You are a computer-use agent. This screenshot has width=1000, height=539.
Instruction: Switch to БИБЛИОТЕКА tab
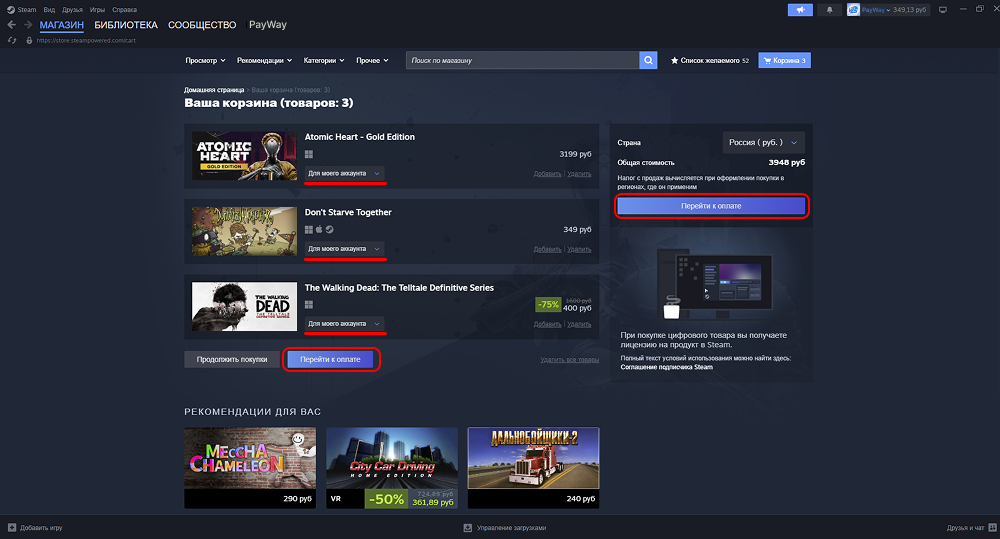(126, 25)
